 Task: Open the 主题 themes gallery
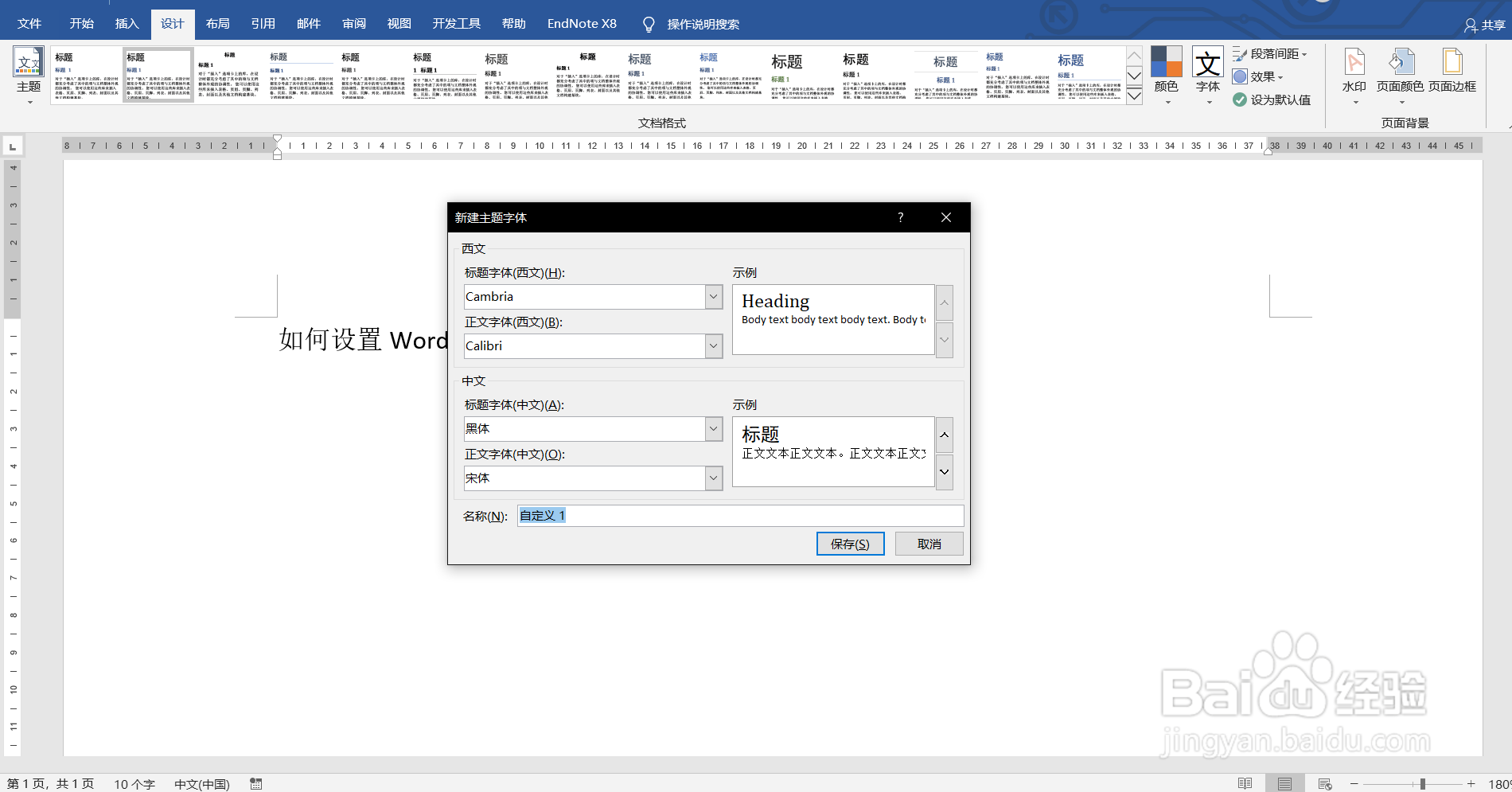coord(29,76)
